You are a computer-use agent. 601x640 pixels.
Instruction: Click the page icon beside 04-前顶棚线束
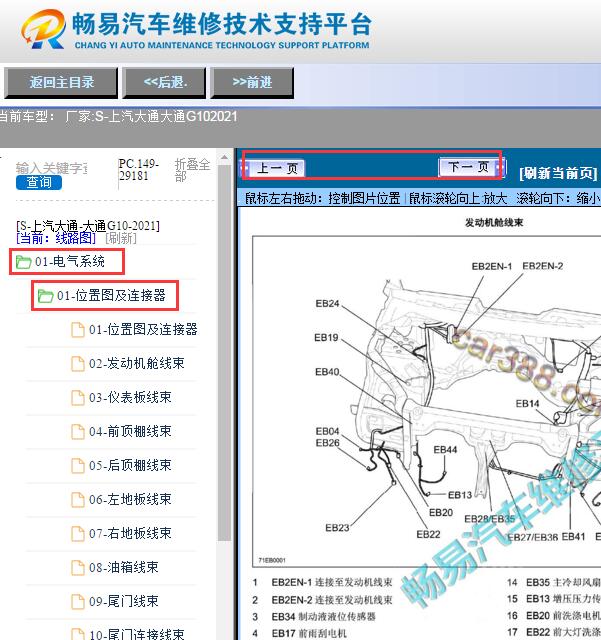click(x=78, y=431)
